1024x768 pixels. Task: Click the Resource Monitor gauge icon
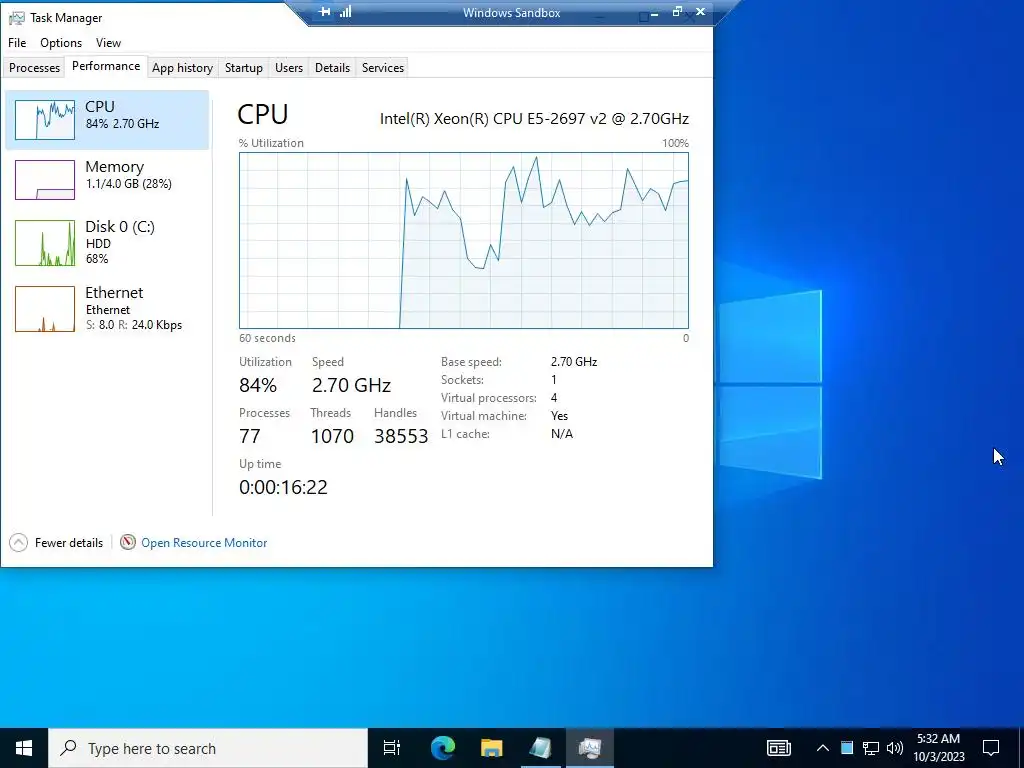pos(128,542)
